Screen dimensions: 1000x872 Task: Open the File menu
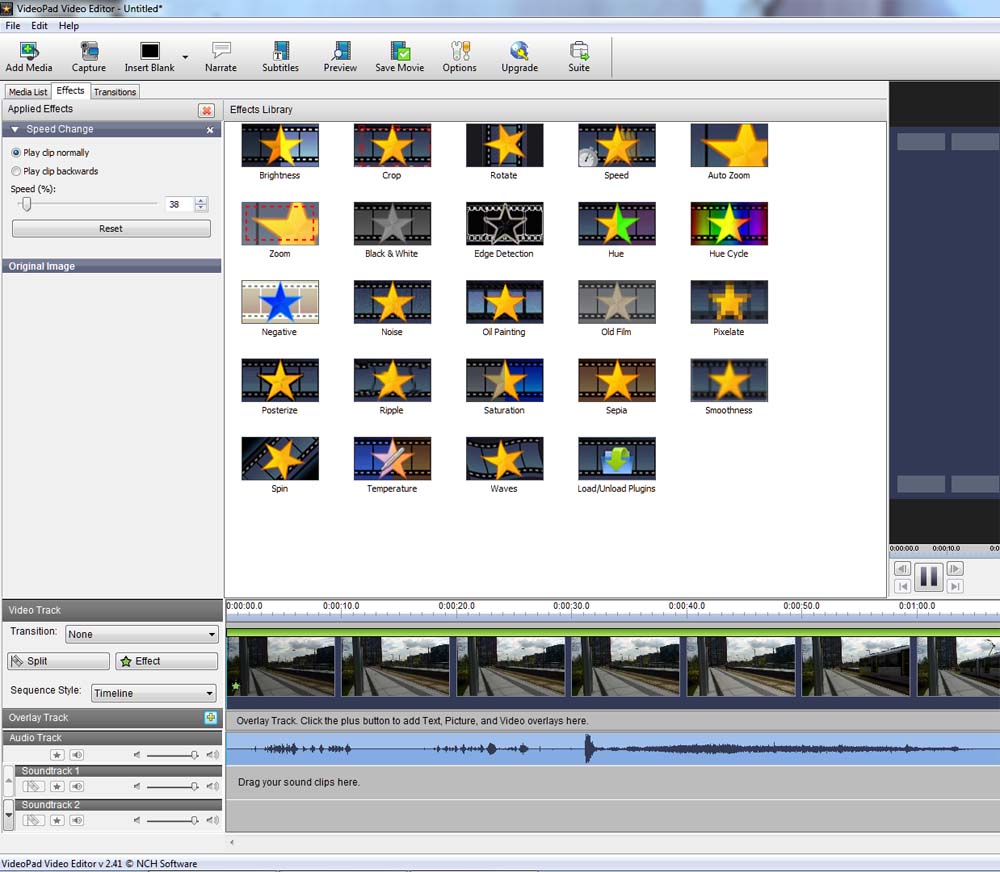tap(13, 26)
